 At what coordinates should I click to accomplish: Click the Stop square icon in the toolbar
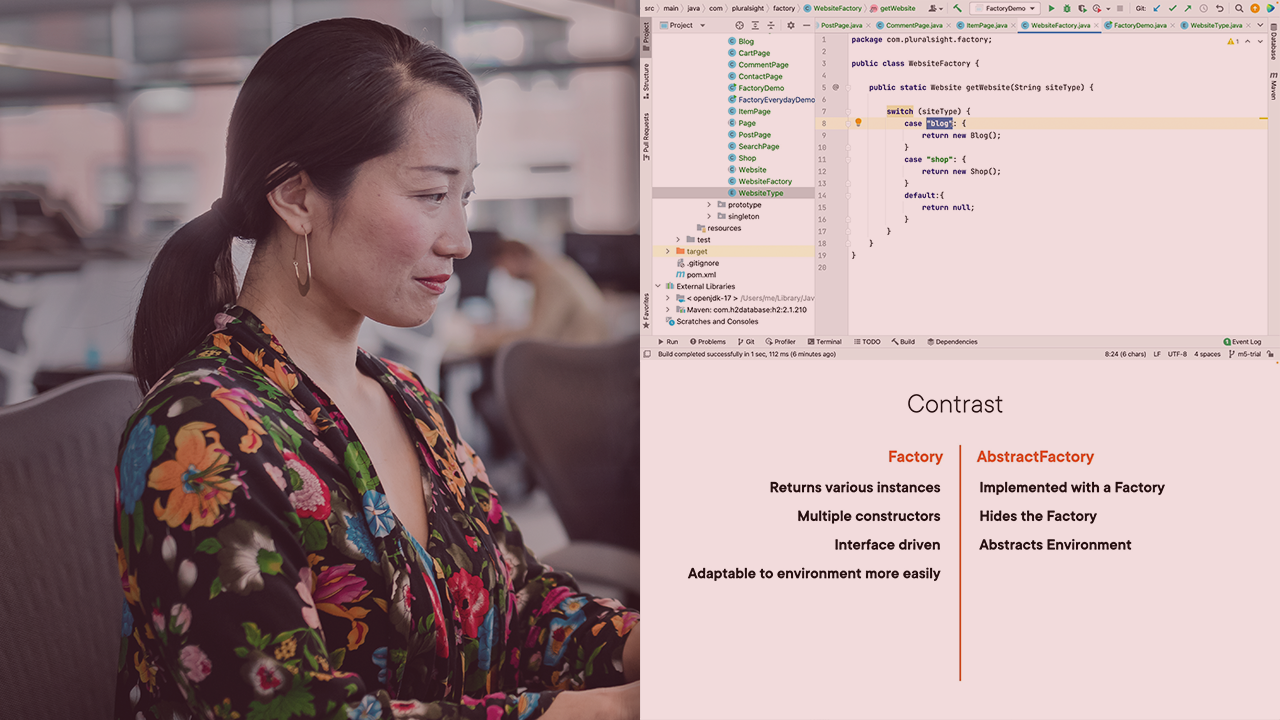1120,8
